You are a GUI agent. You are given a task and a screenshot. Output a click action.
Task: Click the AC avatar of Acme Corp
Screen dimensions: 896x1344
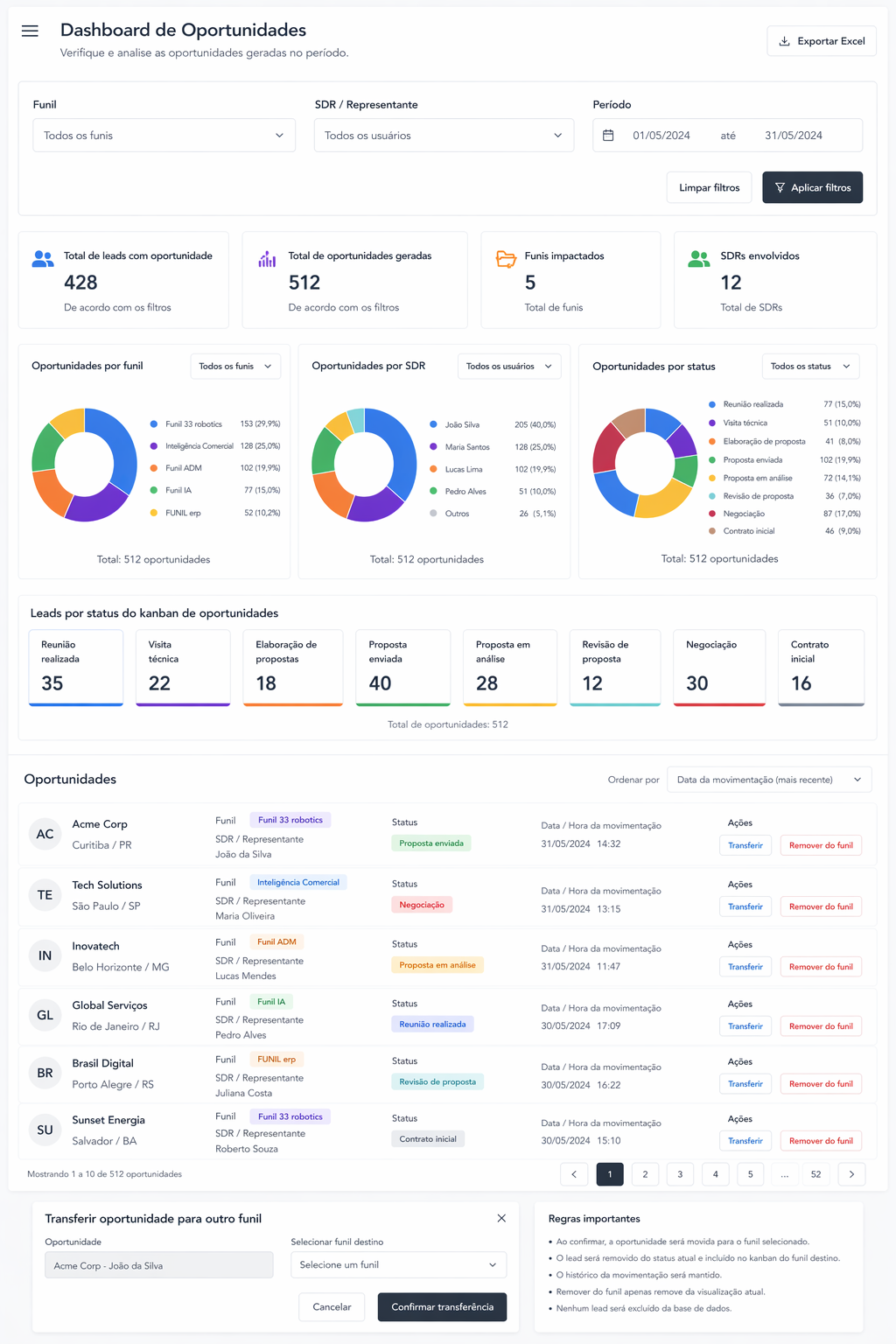point(45,835)
